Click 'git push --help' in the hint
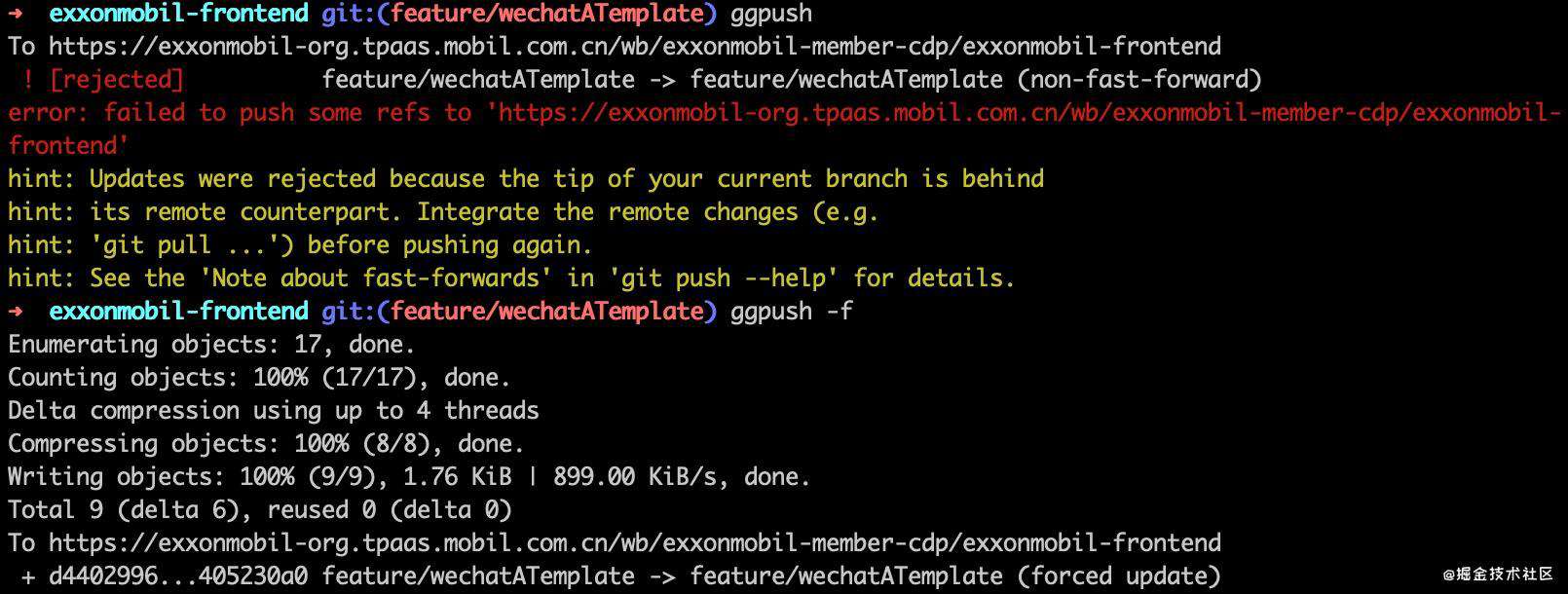This screenshot has height=594, width=1568. 724,278
